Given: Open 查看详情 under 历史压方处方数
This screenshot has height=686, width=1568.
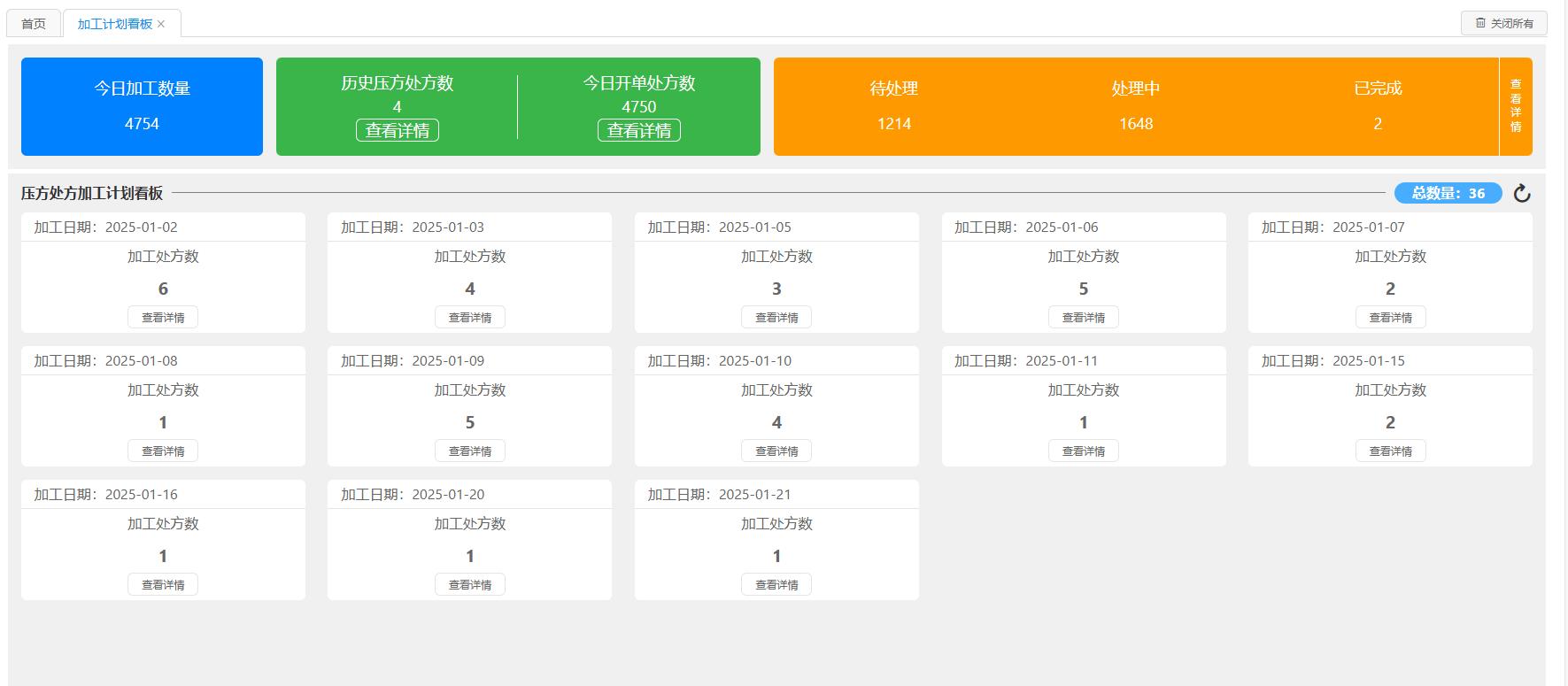Looking at the screenshot, I should point(398,130).
